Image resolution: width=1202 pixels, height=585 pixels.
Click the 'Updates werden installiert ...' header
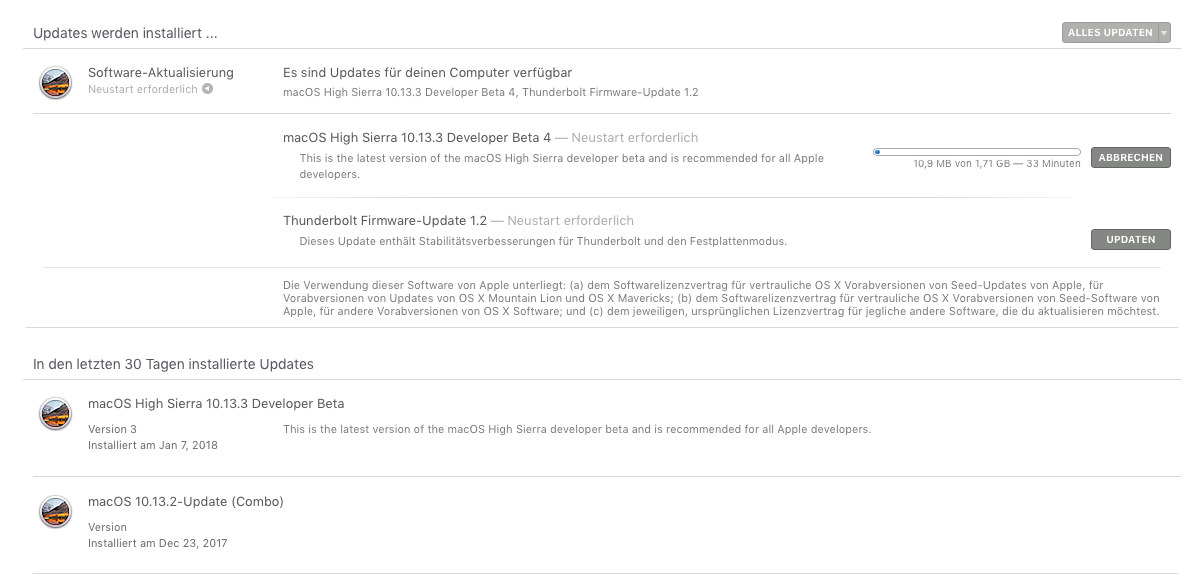[125, 33]
